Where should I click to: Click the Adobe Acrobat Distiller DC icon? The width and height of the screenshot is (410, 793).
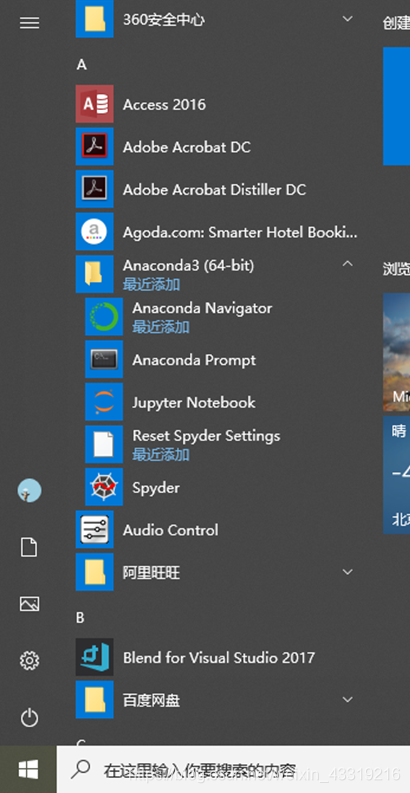[x=95, y=189]
